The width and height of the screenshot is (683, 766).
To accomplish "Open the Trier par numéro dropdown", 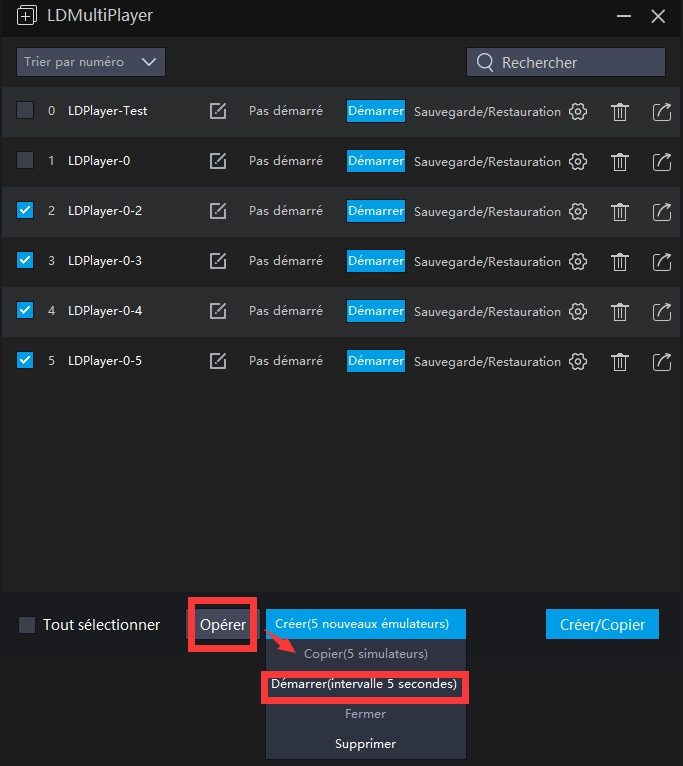I will pyautogui.click(x=91, y=62).
